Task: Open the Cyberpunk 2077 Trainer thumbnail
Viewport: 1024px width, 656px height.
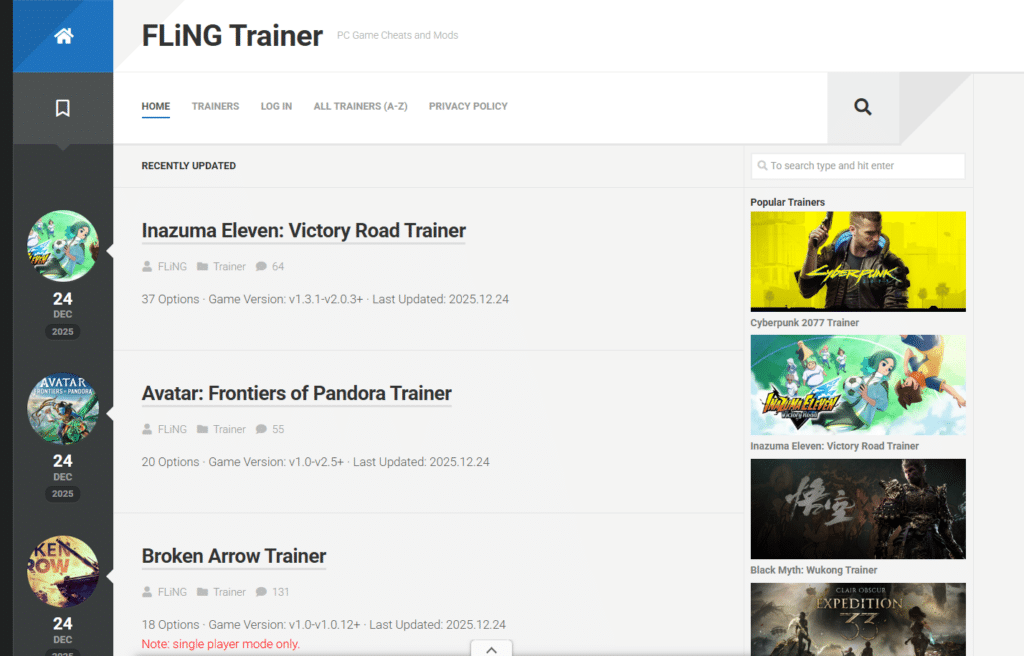Action: coord(858,261)
